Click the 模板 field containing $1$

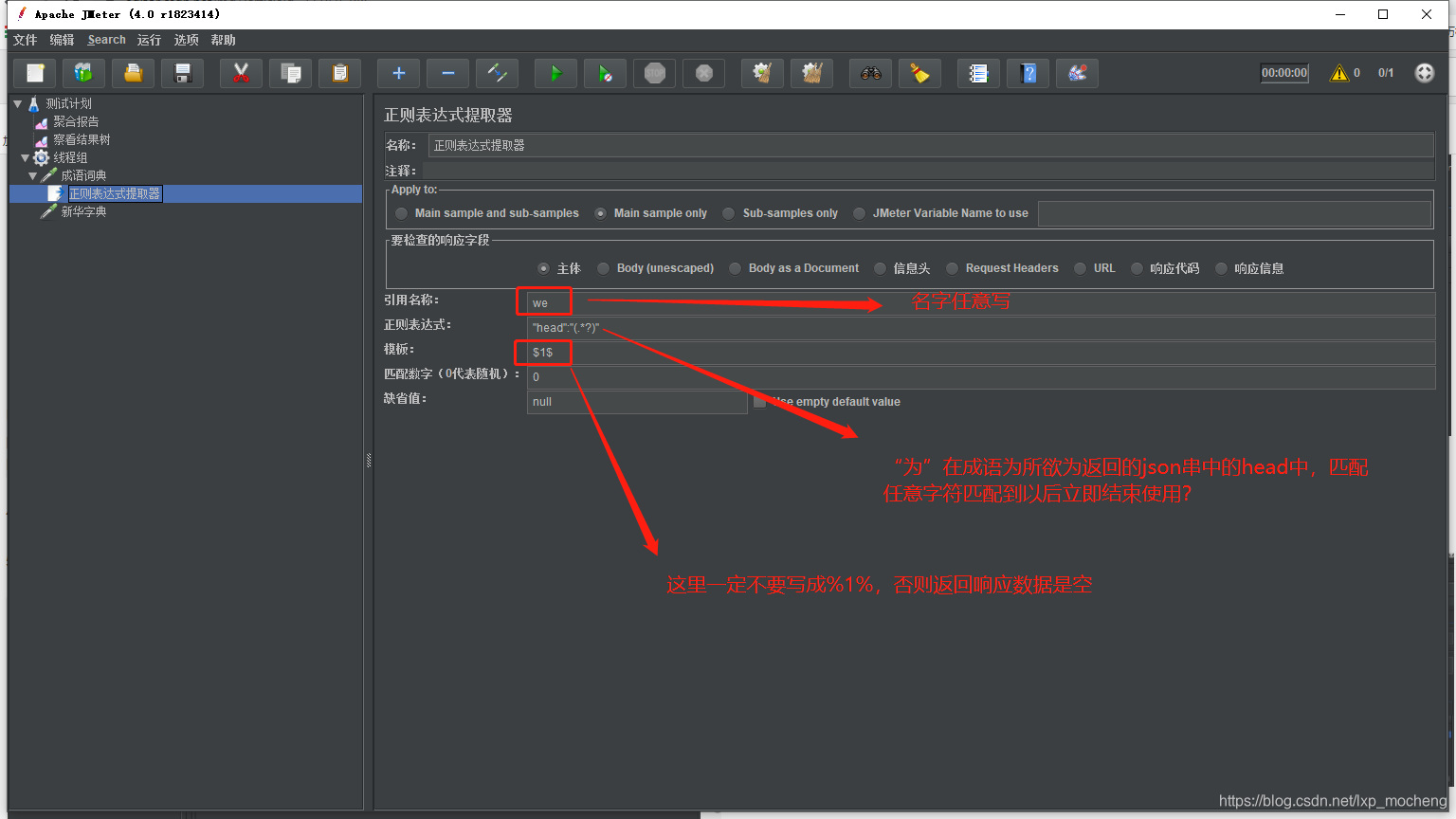[981, 353]
